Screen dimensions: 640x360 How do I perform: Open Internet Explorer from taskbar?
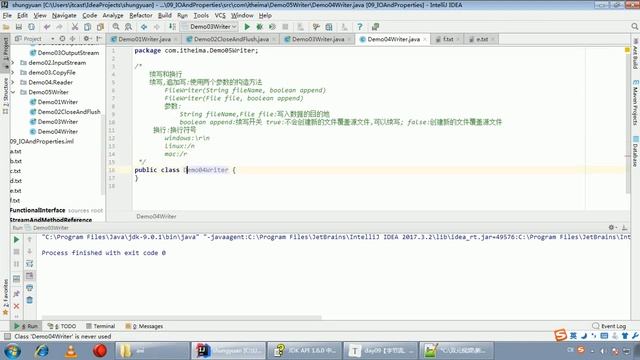(42, 351)
